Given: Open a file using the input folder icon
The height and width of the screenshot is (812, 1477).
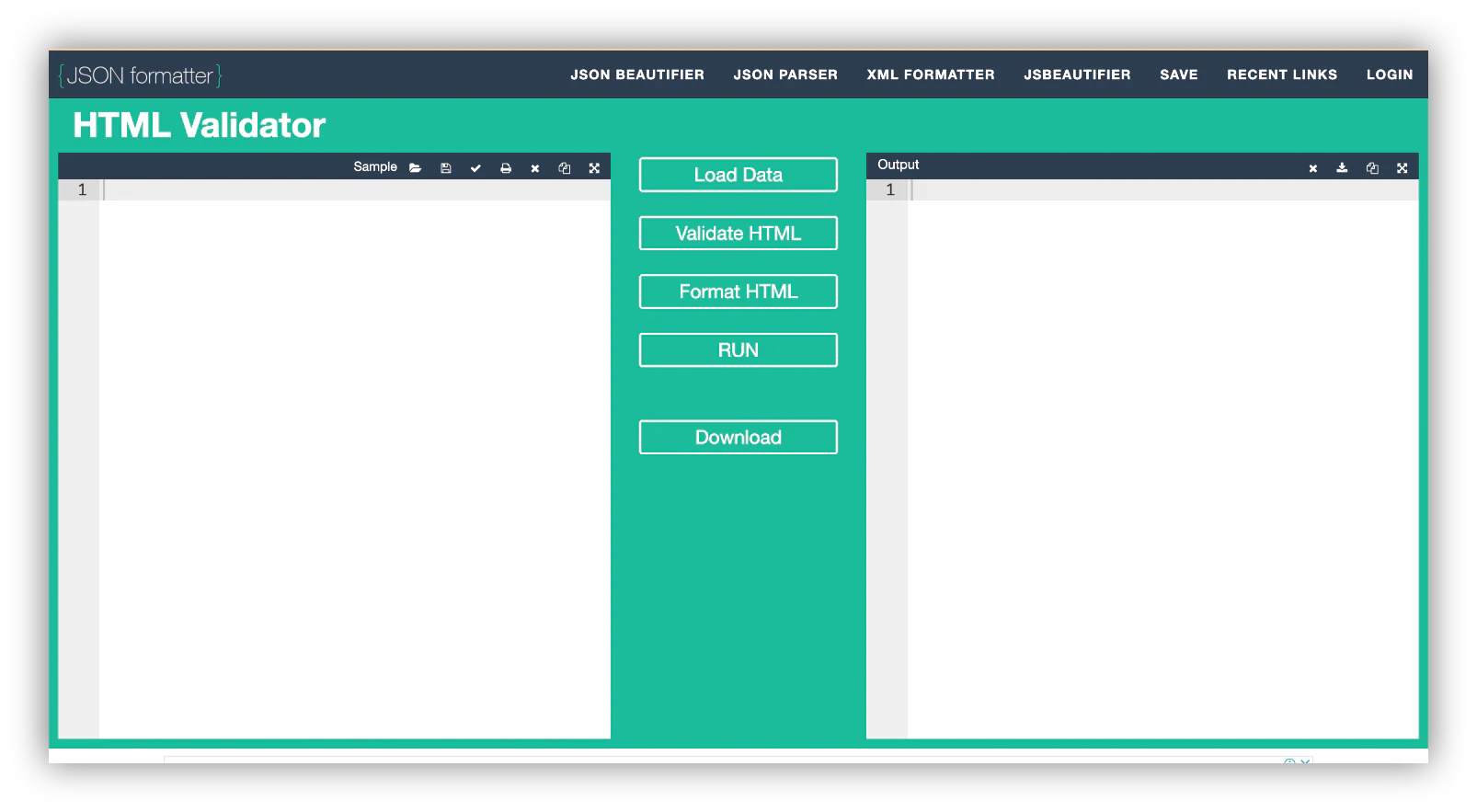Looking at the screenshot, I should pyautogui.click(x=416, y=168).
